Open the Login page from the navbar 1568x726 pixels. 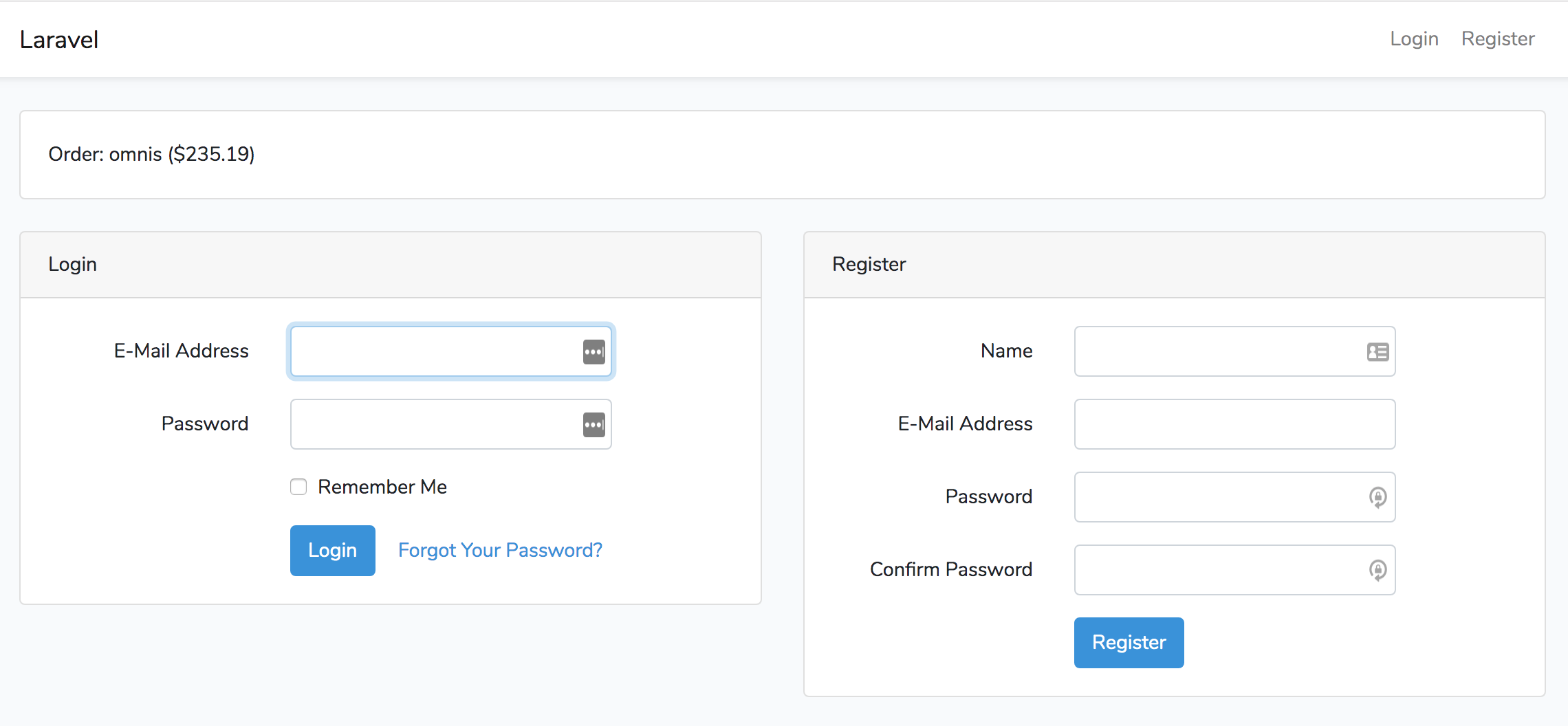click(1414, 38)
